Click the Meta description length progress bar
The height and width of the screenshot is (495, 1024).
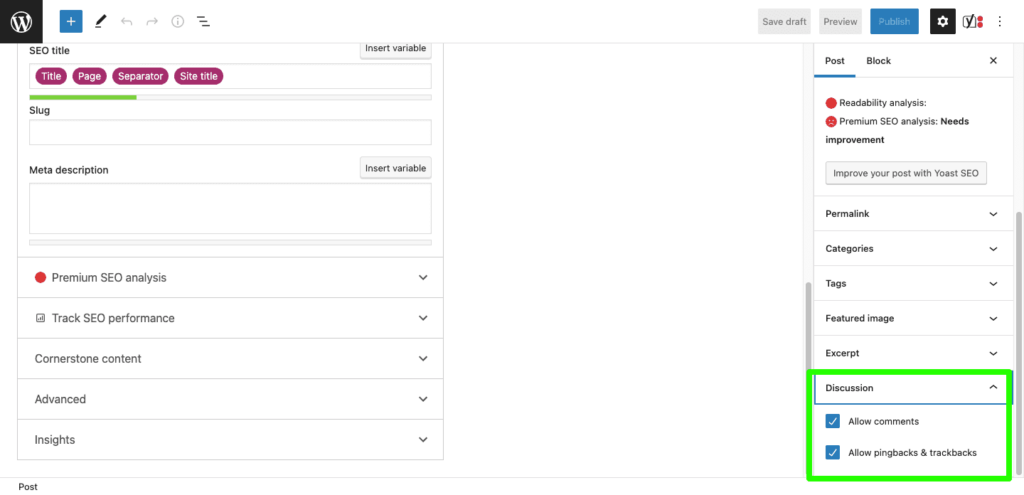[x=231, y=242]
